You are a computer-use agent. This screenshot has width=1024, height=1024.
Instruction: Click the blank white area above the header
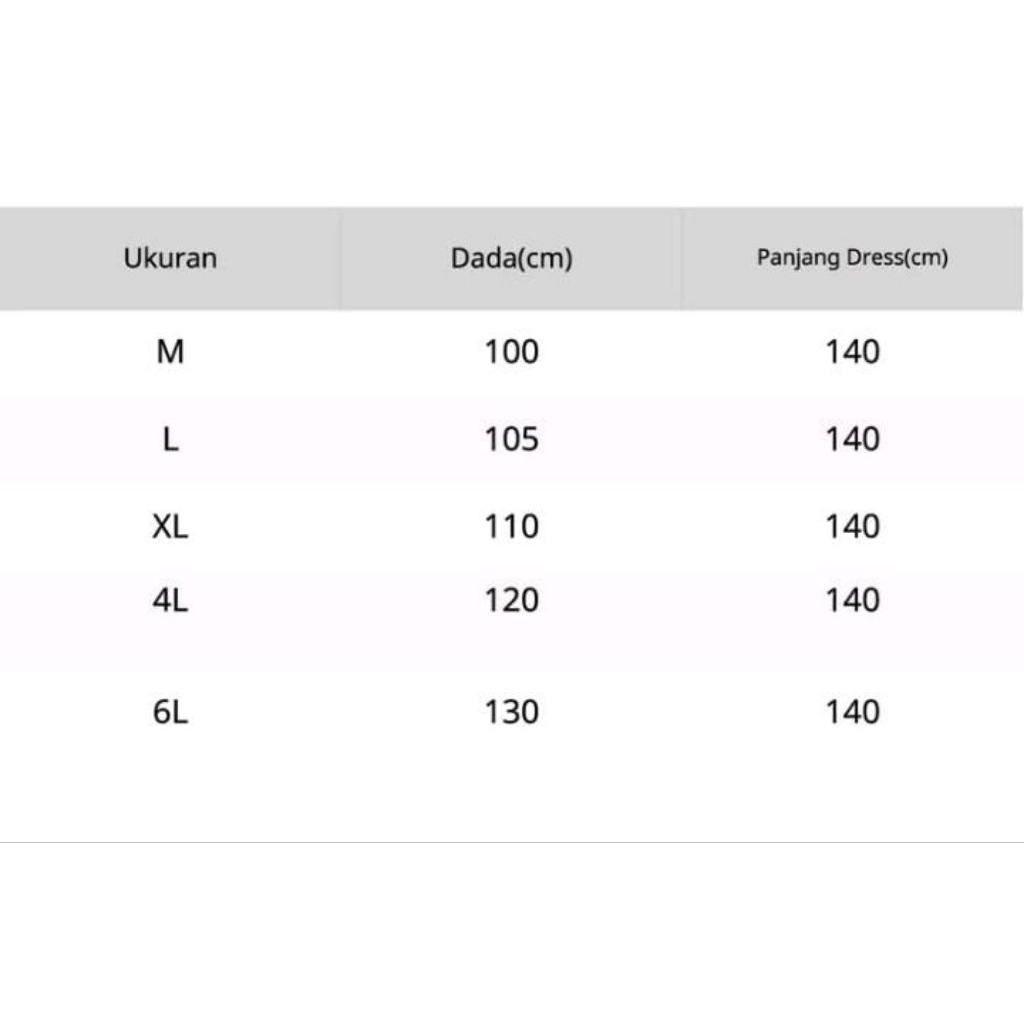[512, 100]
